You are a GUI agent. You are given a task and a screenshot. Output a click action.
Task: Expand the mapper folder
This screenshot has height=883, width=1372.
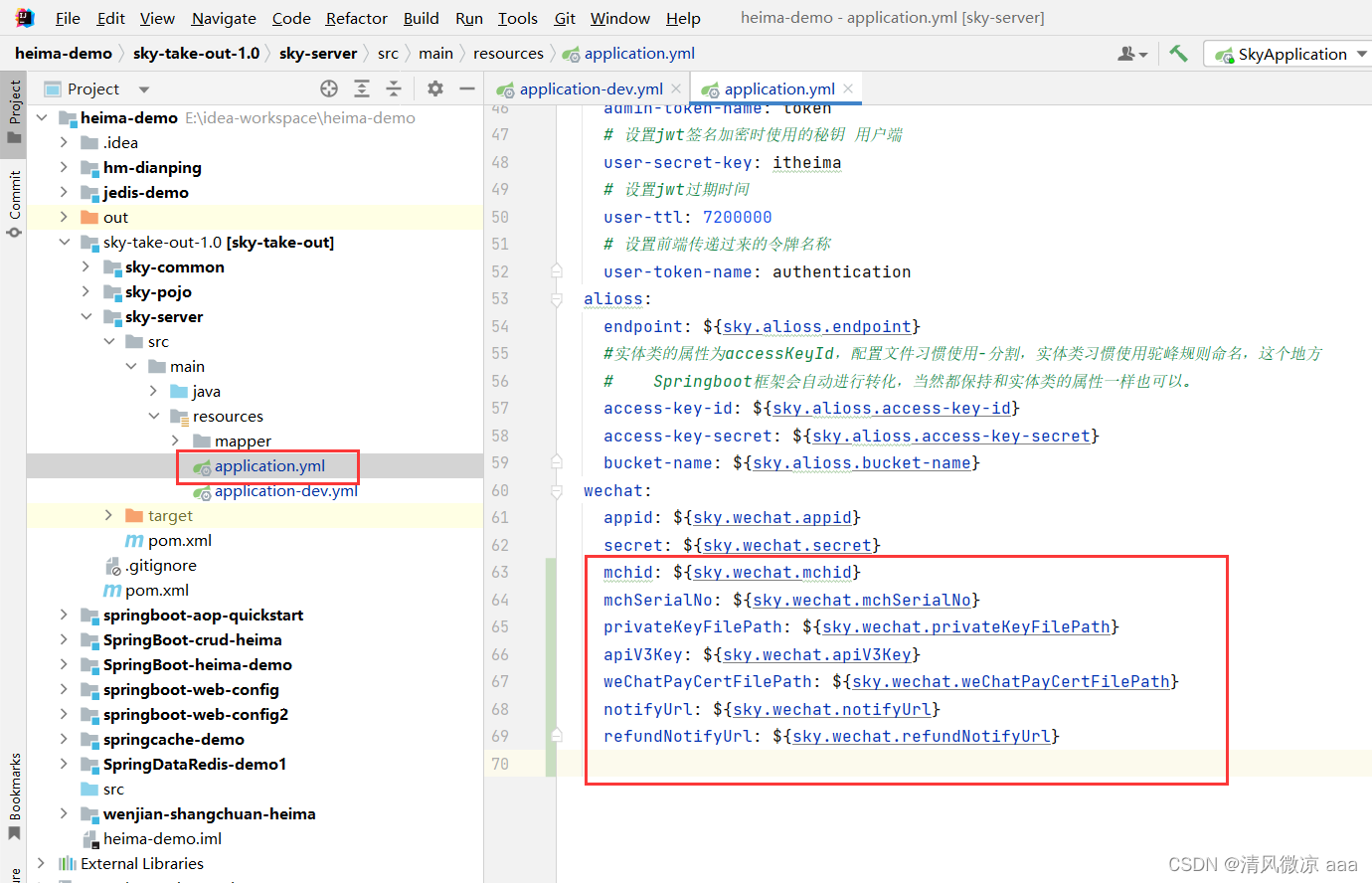pyautogui.click(x=175, y=441)
